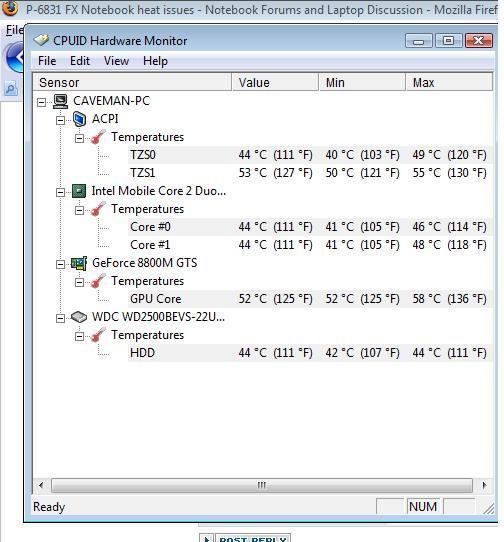504x542 pixels.
Task: Click the horizontal scrollbar thumb
Action: [262, 485]
